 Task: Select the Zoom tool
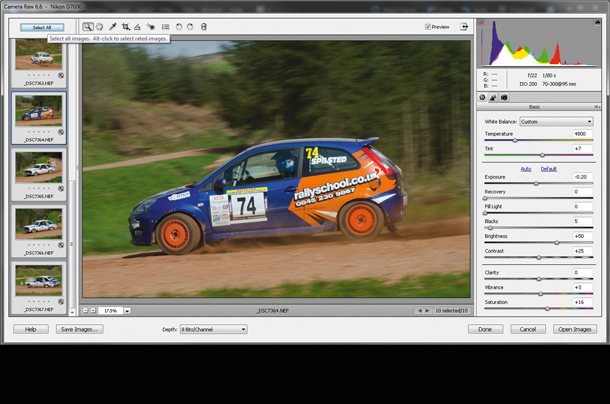click(x=88, y=27)
